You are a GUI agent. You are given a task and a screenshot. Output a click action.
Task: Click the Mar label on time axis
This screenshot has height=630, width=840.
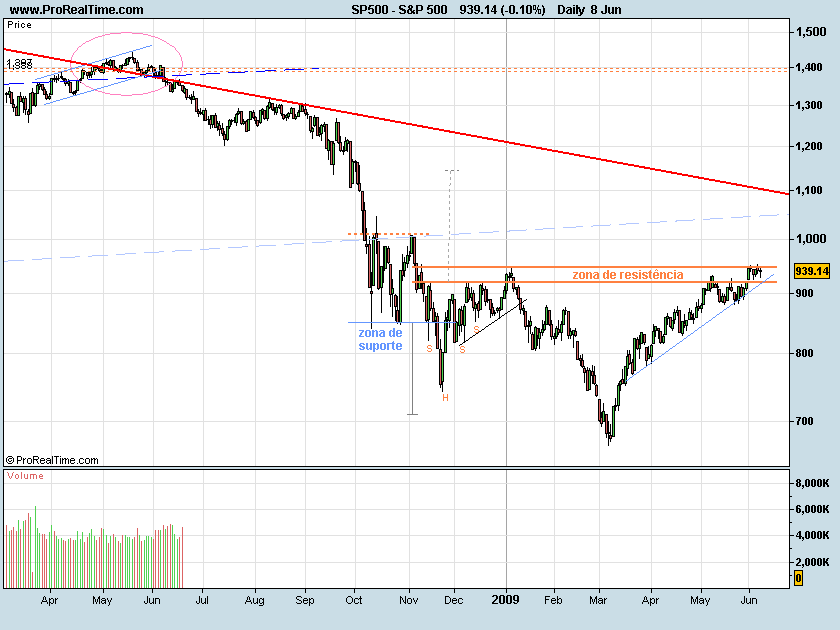[598, 600]
